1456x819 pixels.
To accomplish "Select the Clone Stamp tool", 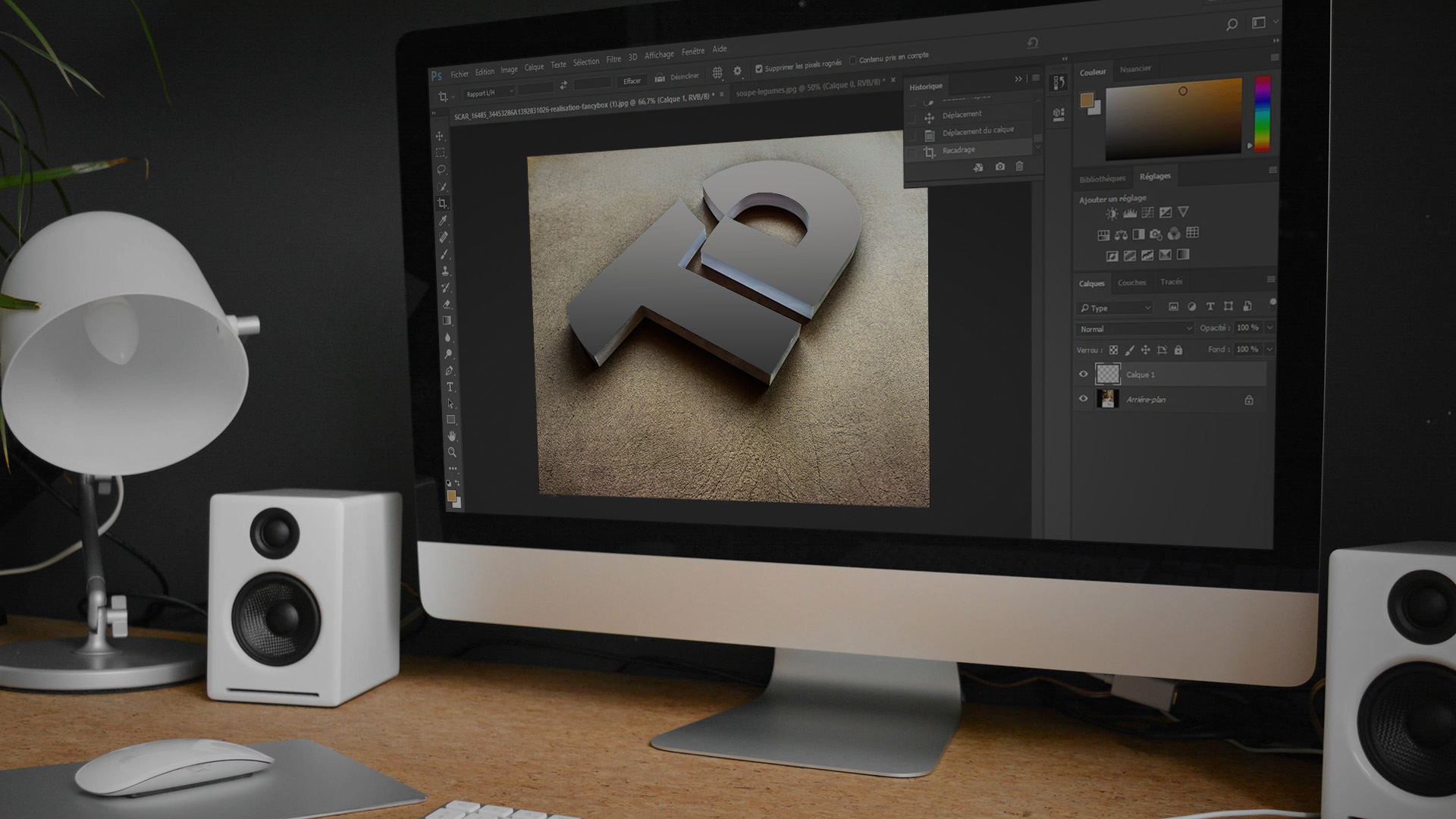I will 446,271.
